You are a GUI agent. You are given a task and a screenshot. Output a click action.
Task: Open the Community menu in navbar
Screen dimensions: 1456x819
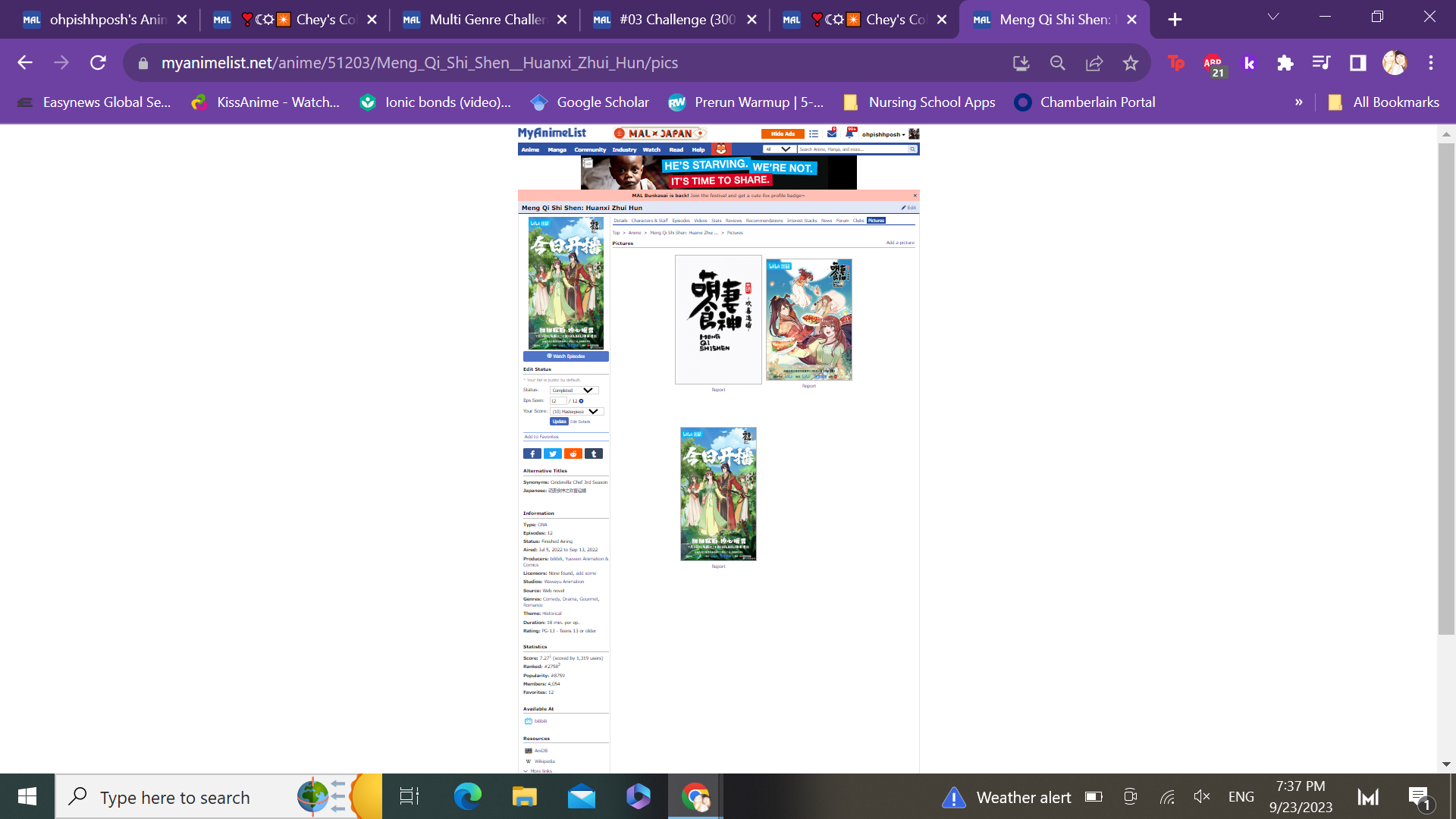[x=590, y=149]
